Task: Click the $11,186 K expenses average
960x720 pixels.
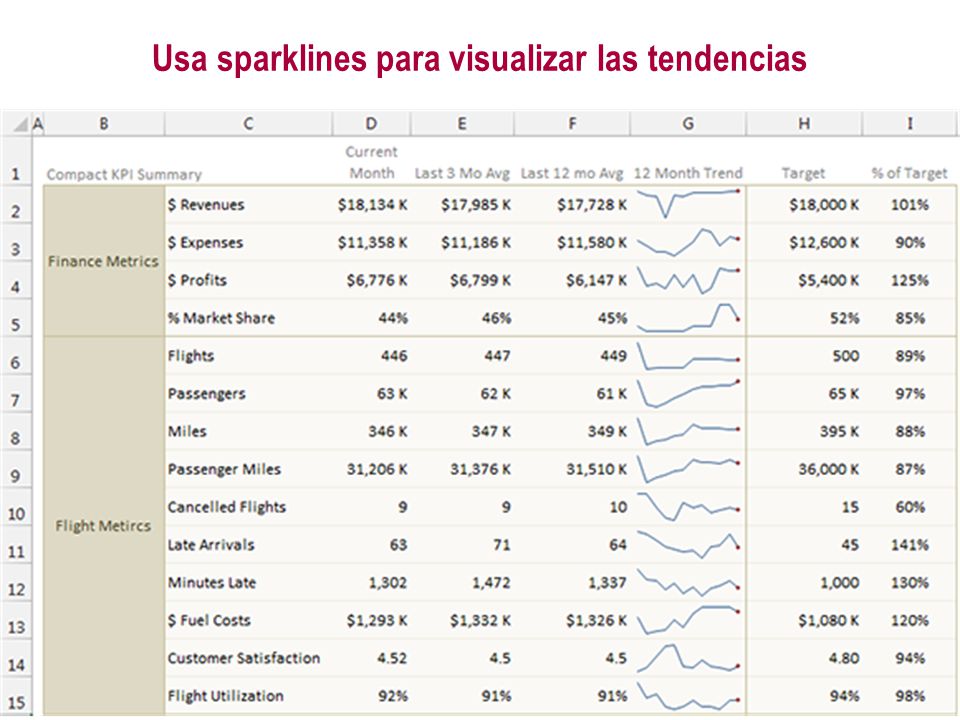Action: pos(476,242)
